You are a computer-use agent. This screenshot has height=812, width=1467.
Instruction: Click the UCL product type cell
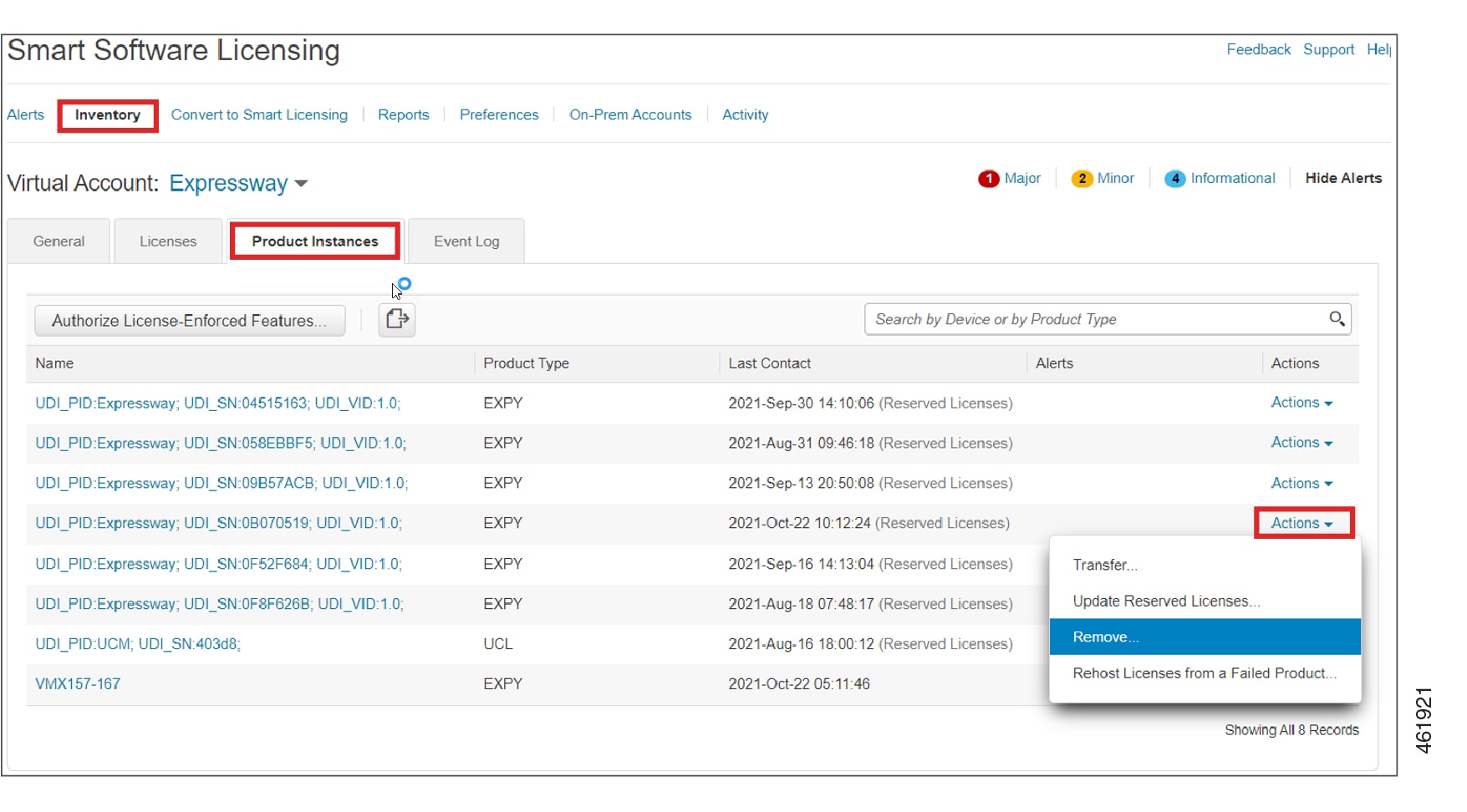pyautogui.click(x=498, y=645)
